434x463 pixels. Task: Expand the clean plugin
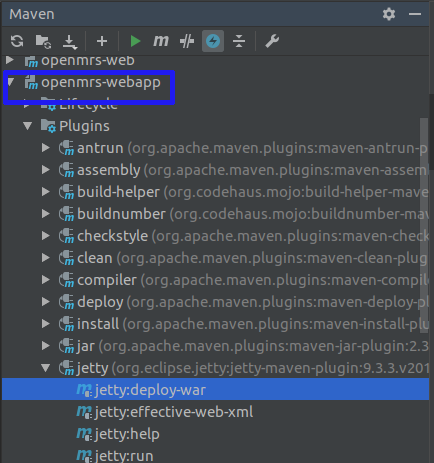click(46, 258)
